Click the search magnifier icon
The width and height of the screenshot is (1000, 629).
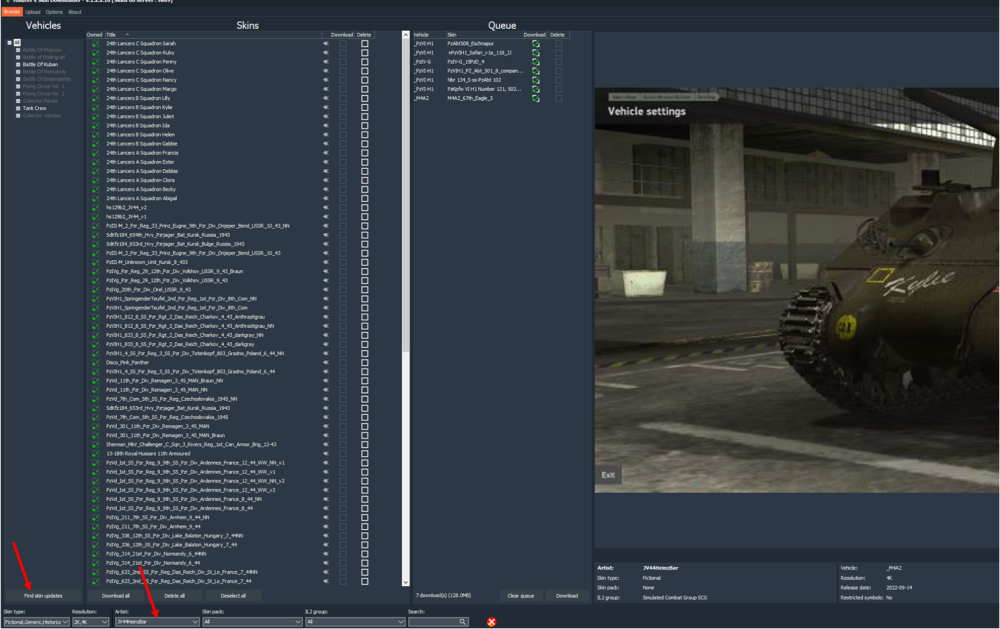pos(462,622)
